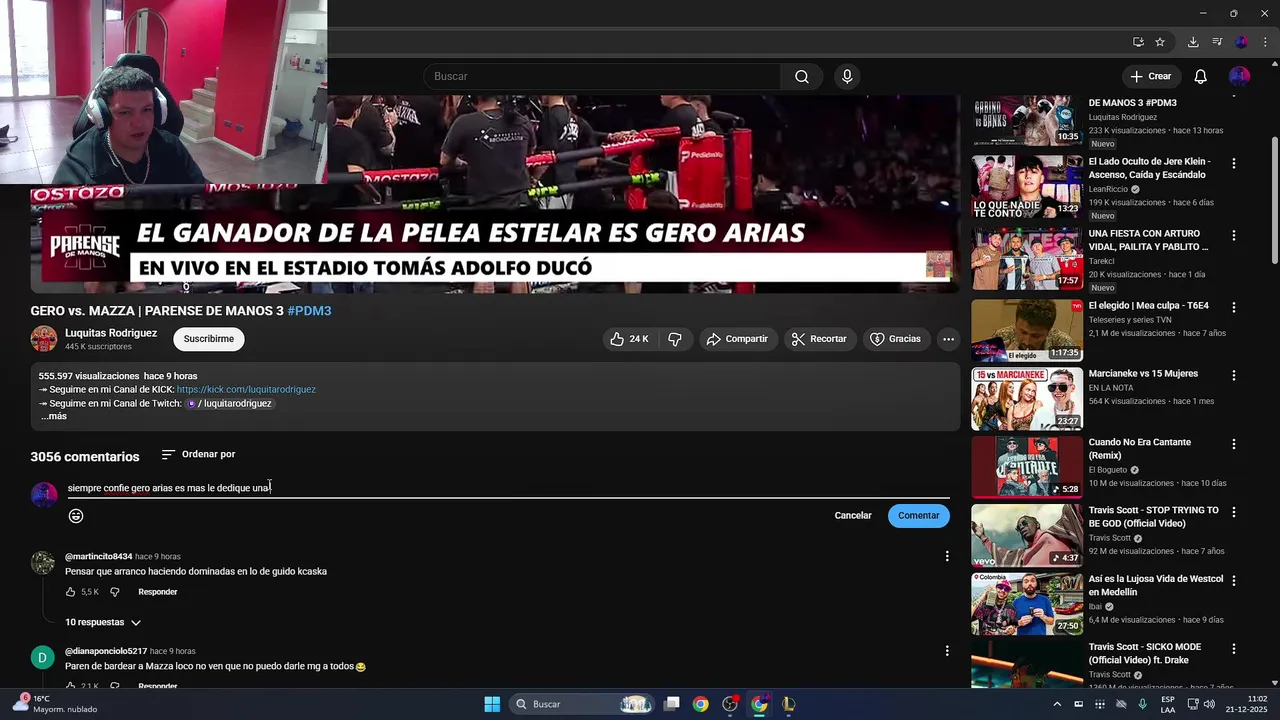1280x720 pixels.
Task: Click @martincito8434 username
Action: pos(99,556)
